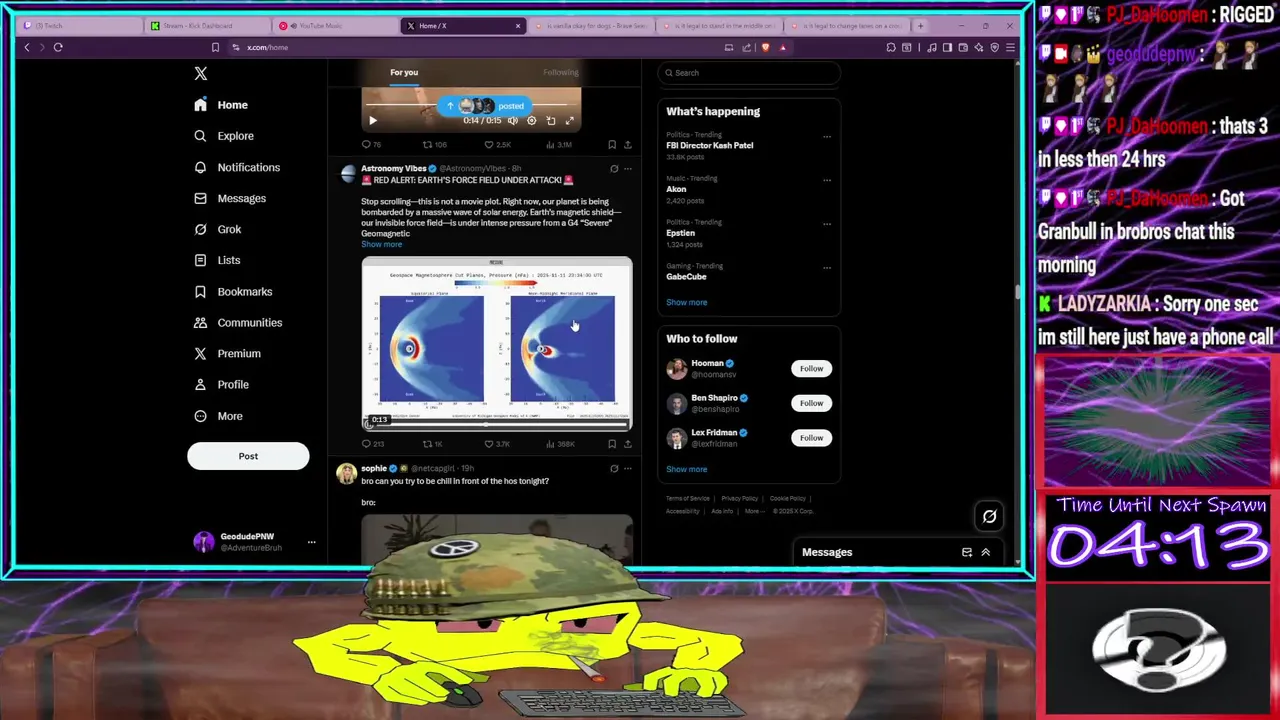The image size is (1280, 720).
Task: Open the Explore page
Action: [225, 136]
